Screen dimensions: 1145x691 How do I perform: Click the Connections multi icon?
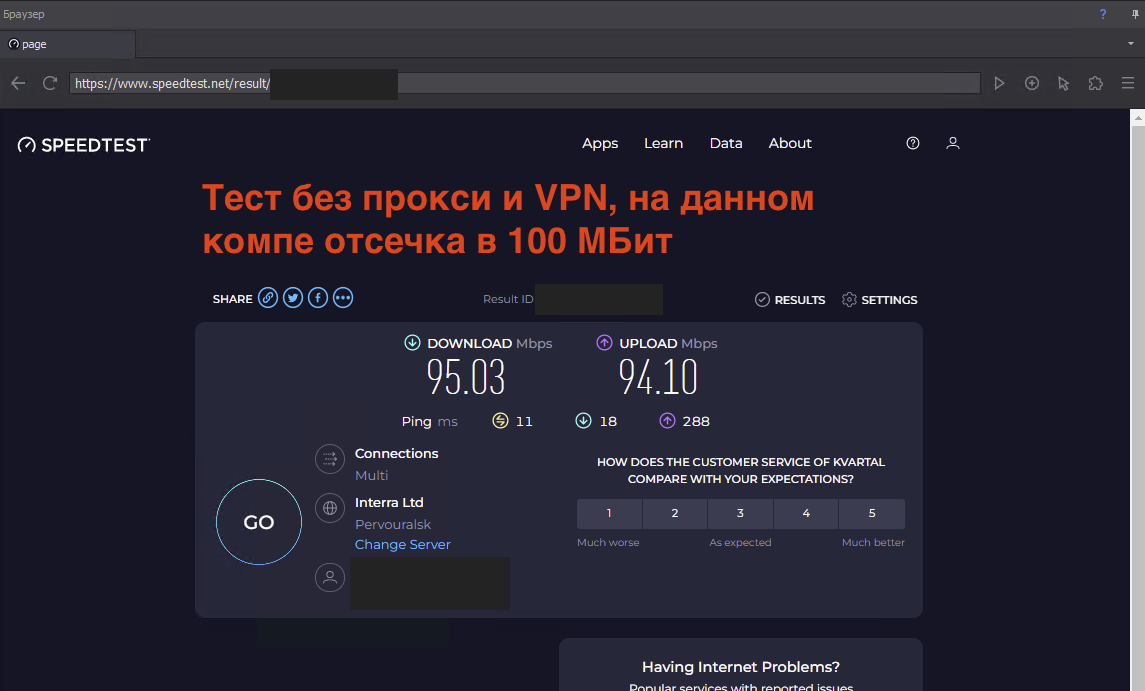pos(330,459)
